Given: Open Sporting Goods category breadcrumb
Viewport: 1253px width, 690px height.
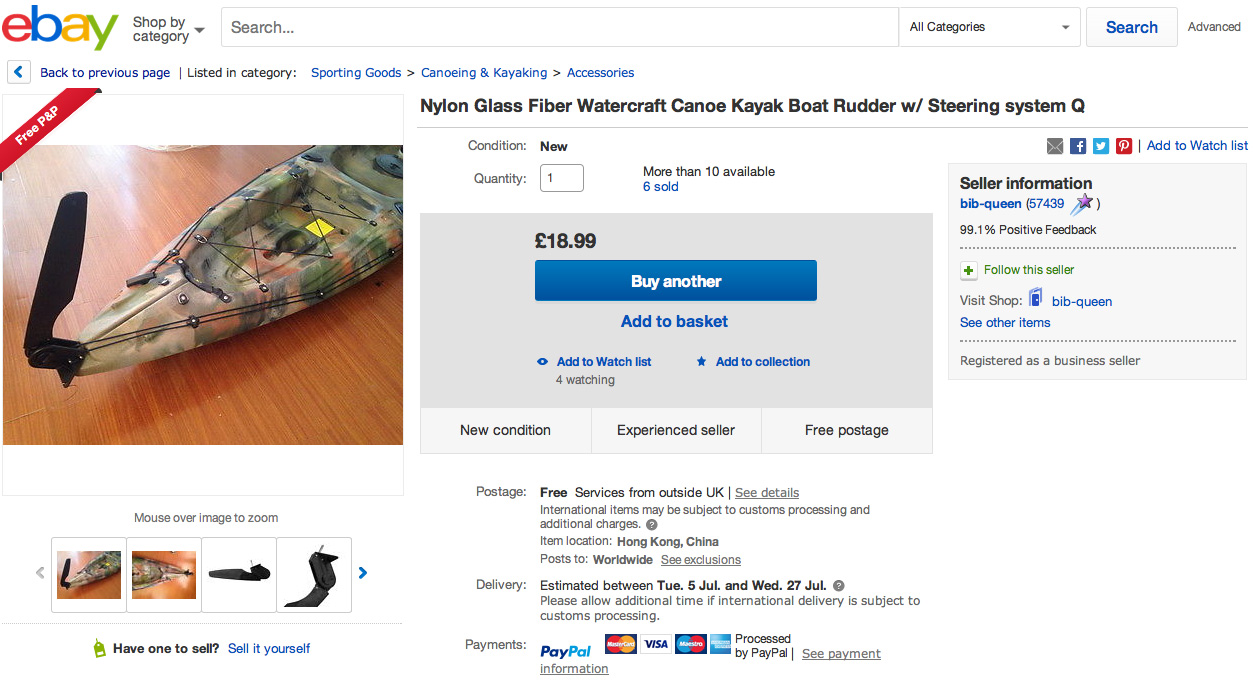Looking at the screenshot, I should (356, 73).
